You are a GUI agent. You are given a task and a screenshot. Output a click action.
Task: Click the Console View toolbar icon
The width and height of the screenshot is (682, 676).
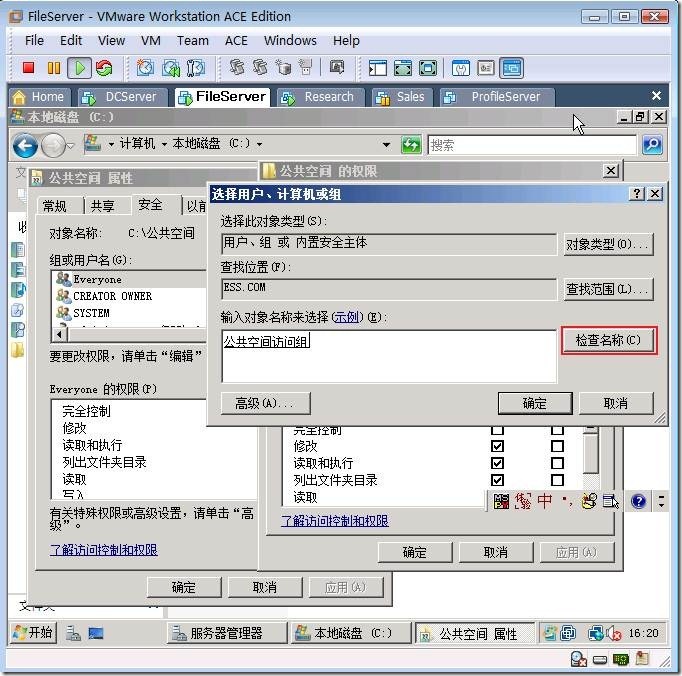pos(512,68)
